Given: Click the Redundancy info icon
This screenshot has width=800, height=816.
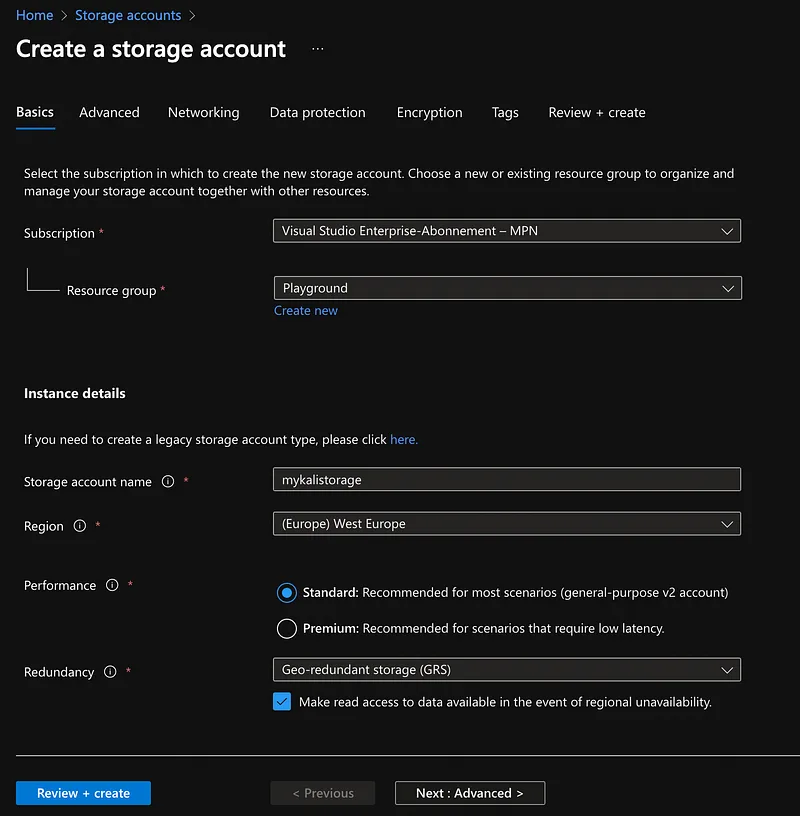Looking at the screenshot, I should (x=110, y=672).
